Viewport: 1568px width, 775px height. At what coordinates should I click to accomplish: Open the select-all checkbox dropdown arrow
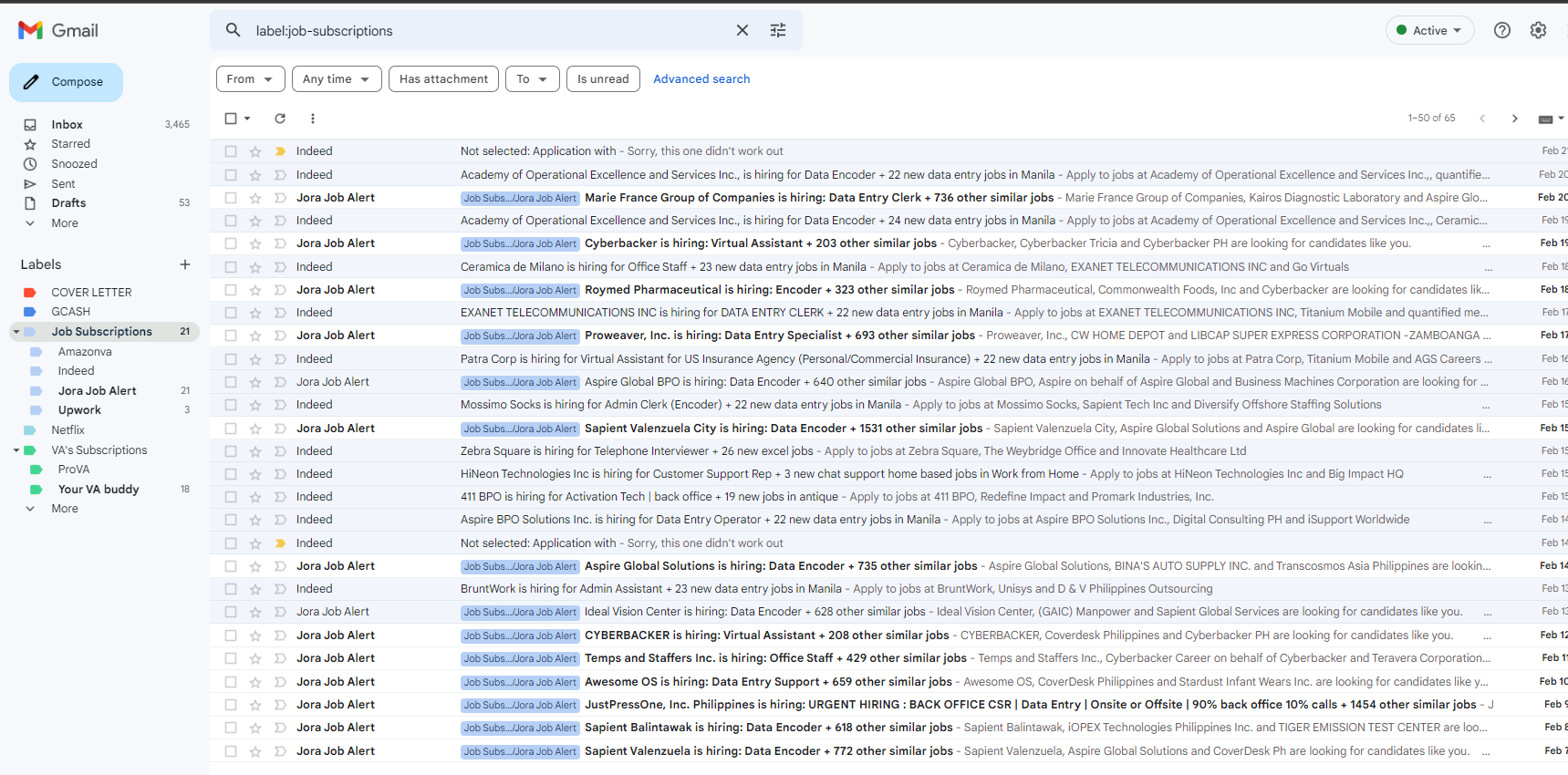point(247,119)
